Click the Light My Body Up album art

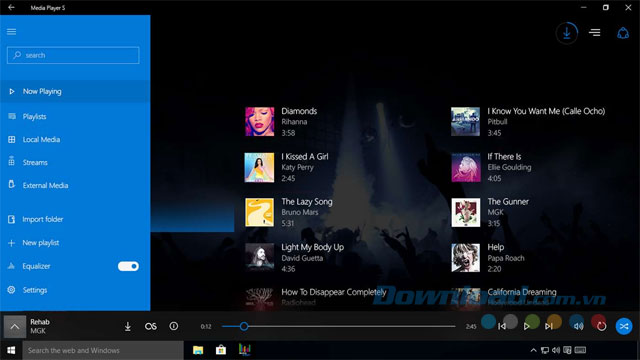pyautogui.click(x=260, y=258)
